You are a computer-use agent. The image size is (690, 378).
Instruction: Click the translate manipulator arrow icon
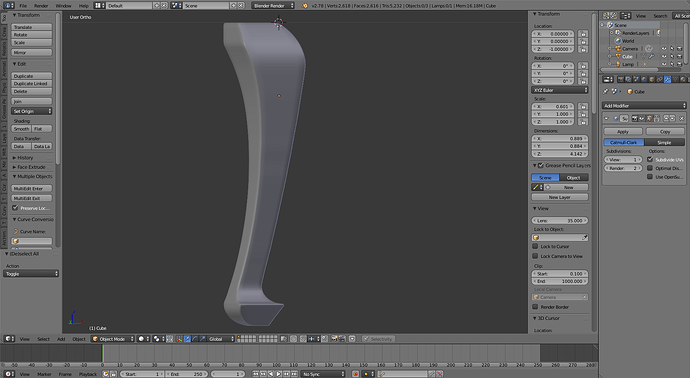187,339
